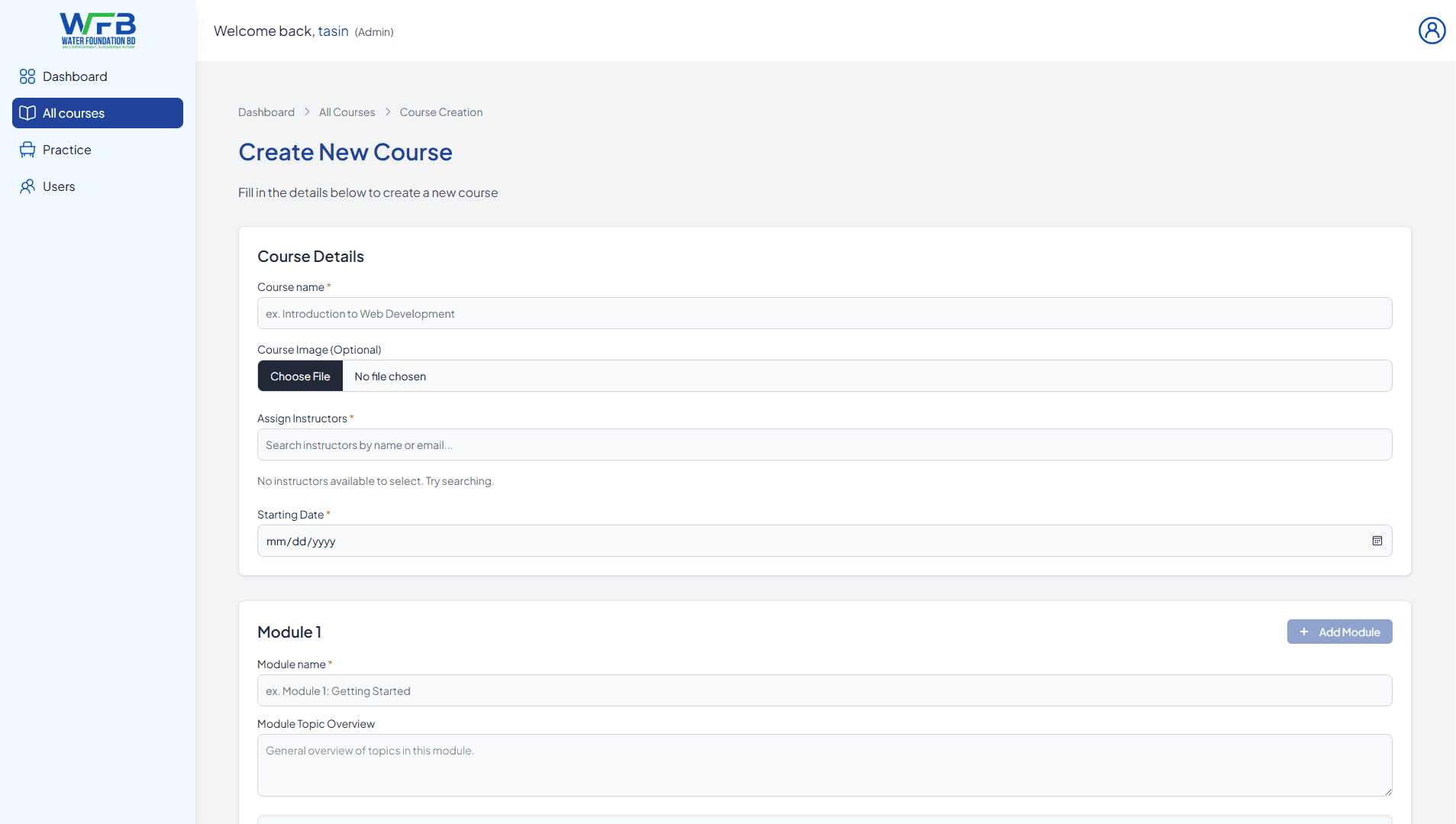Click the 'No file chosen' text
The height and width of the screenshot is (824, 1456).
coord(390,376)
